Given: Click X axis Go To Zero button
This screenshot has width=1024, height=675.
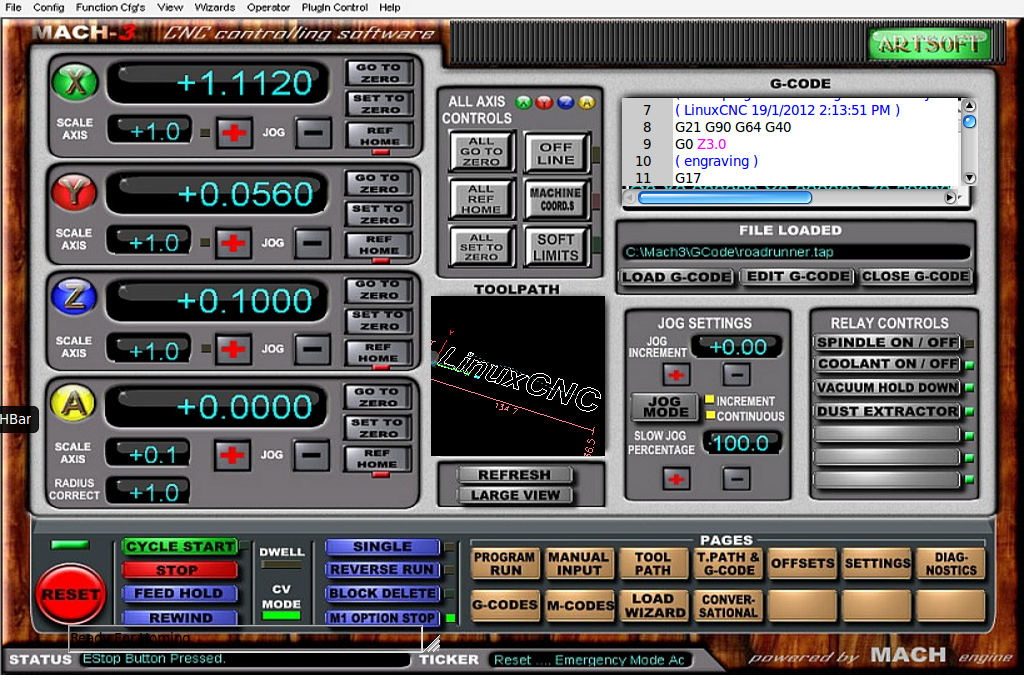Looking at the screenshot, I should click(x=379, y=72).
